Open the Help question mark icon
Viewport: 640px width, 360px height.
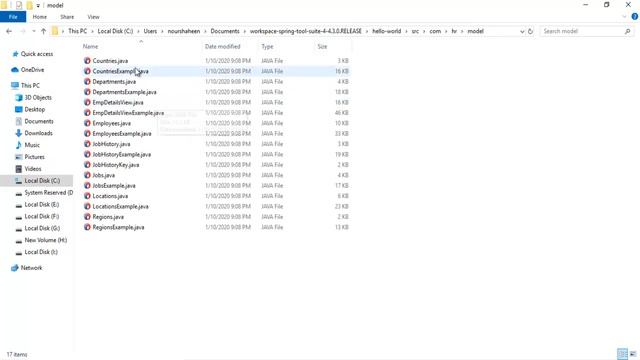click(635, 17)
